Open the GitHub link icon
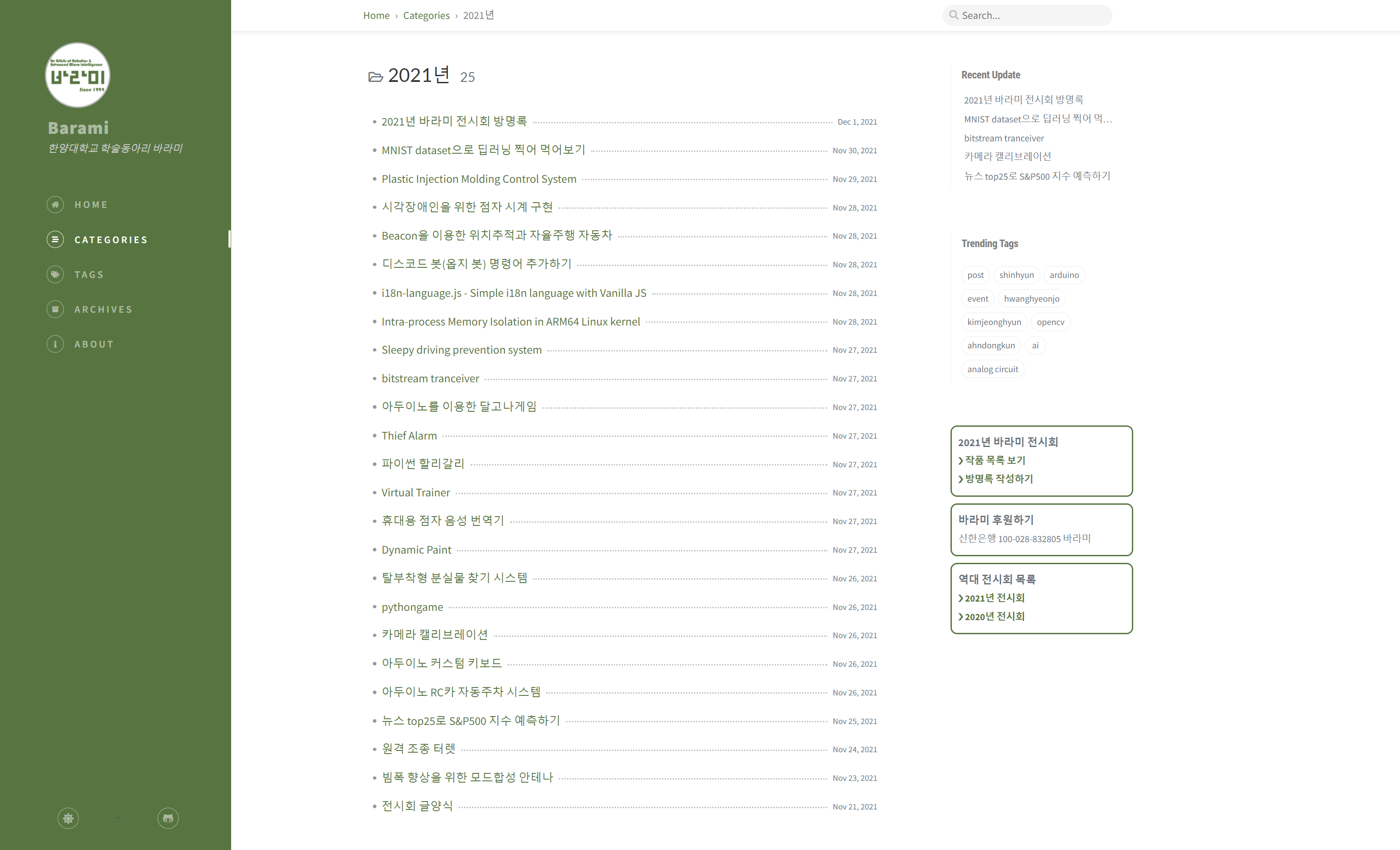Image resolution: width=1400 pixels, height=850 pixels. pos(168,818)
